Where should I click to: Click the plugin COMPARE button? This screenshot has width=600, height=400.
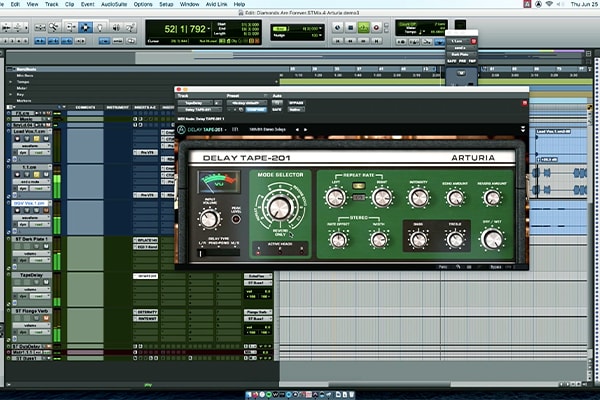point(256,109)
